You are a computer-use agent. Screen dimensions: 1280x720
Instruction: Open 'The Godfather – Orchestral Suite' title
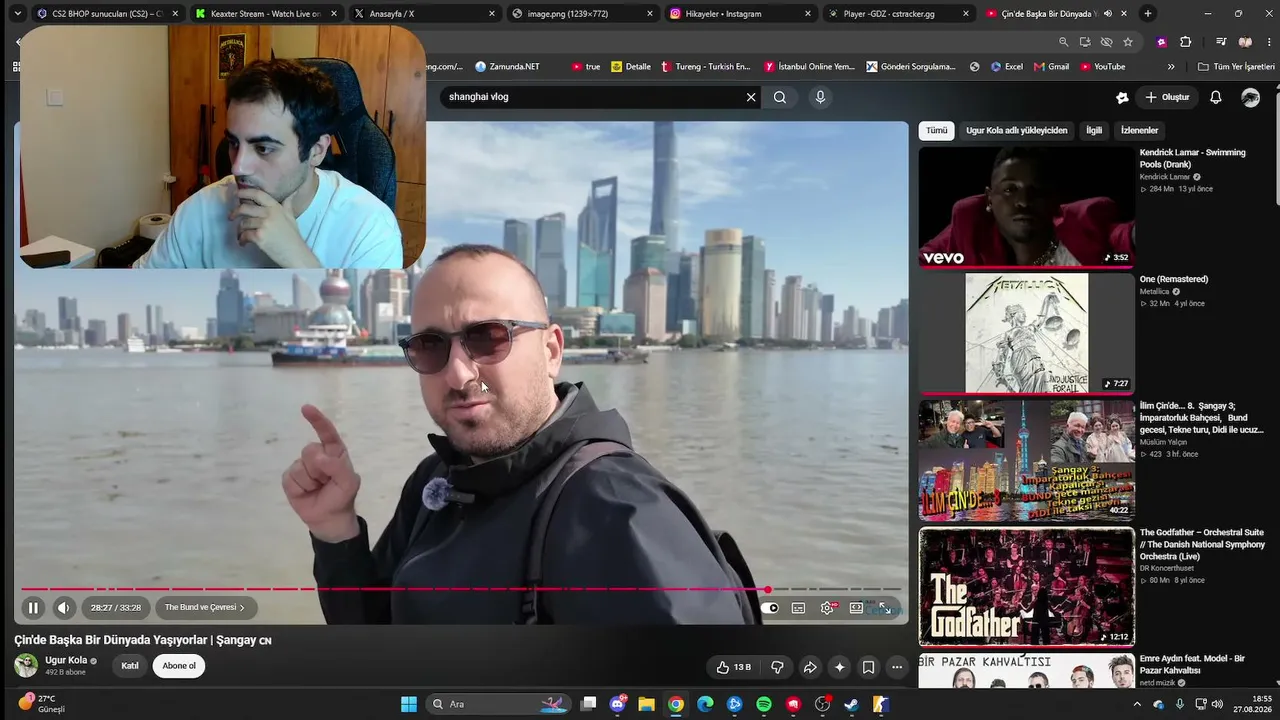[x=1202, y=544]
